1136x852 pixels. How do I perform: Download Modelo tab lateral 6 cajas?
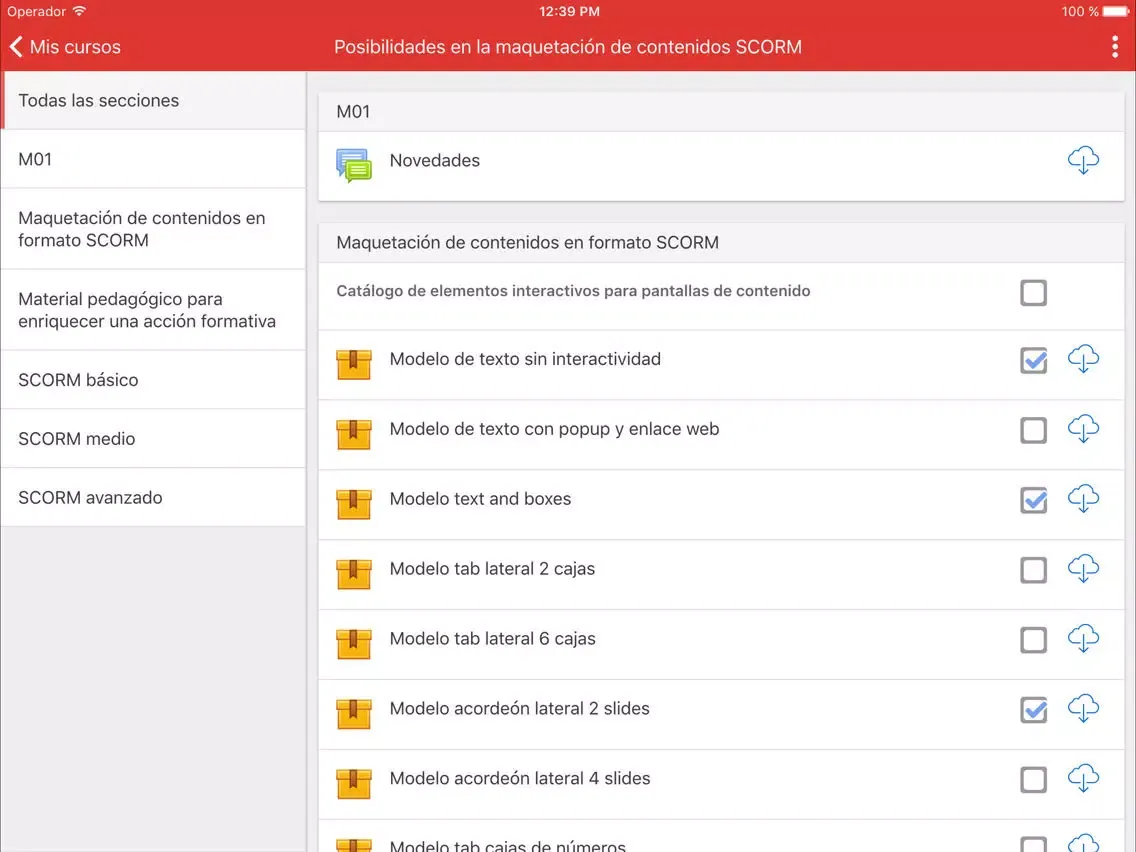[x=1083, y=639]
